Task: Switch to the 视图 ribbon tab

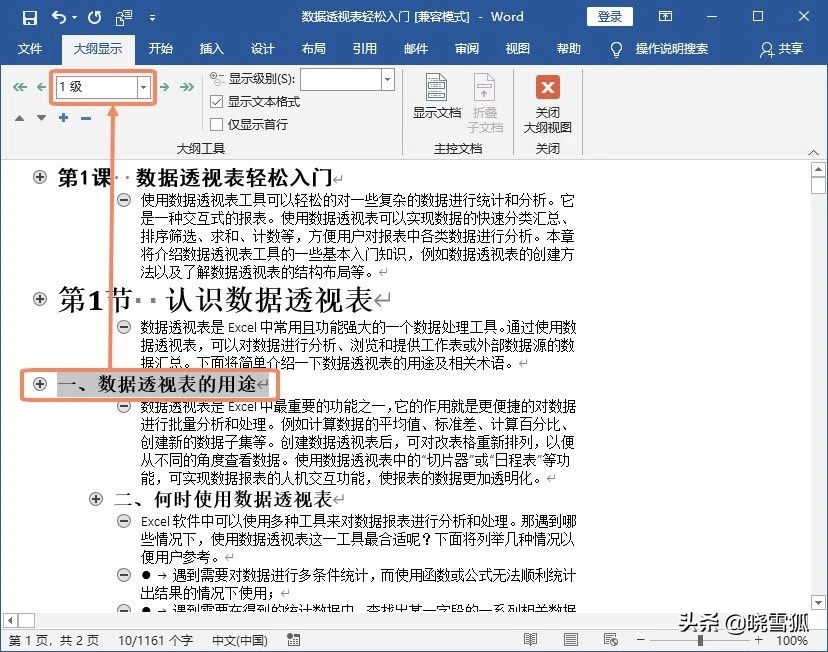Action: click(x=517, y=48)
